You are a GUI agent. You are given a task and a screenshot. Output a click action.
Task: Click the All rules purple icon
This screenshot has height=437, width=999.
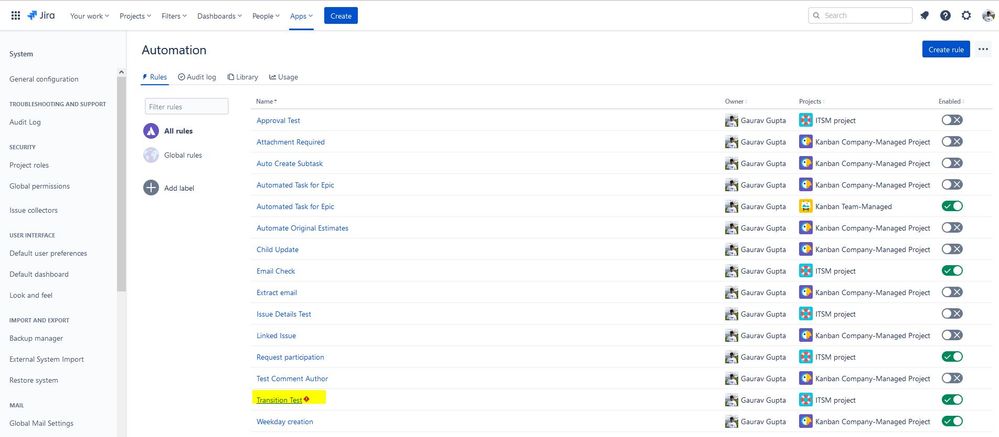[x=151, y=131]
